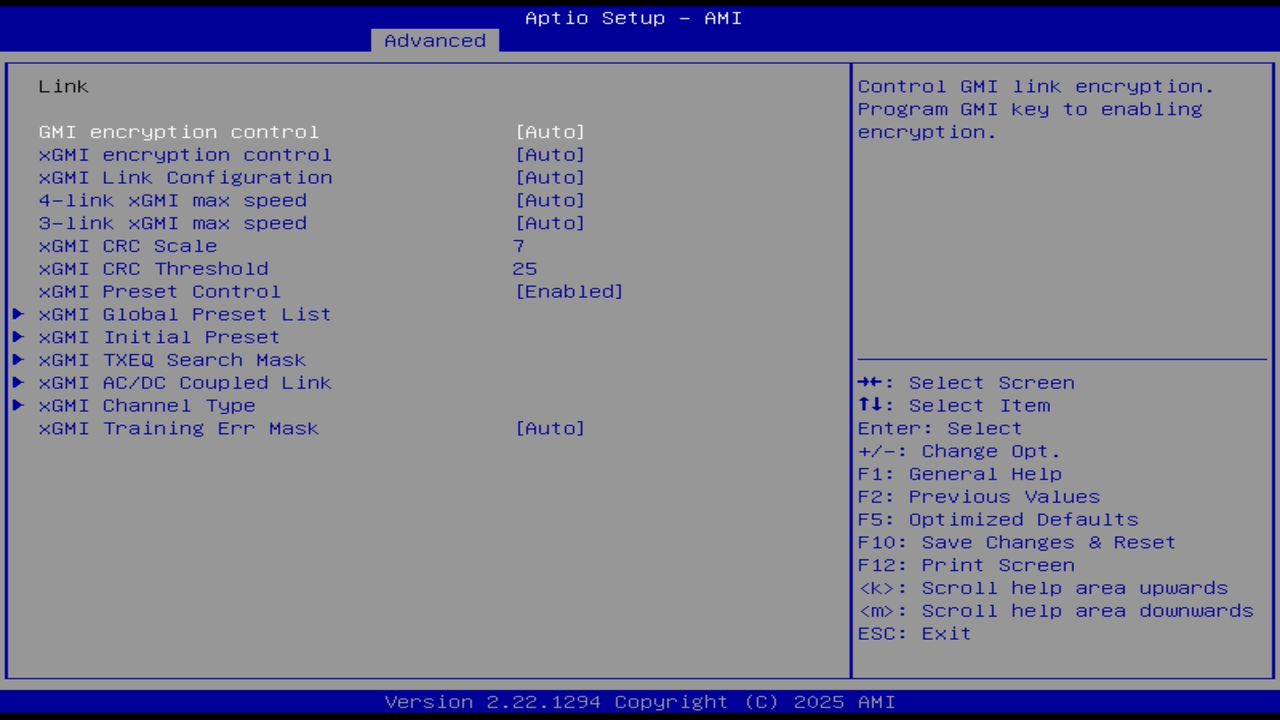Click the Aptio Setup title bar

coord(633,17)
